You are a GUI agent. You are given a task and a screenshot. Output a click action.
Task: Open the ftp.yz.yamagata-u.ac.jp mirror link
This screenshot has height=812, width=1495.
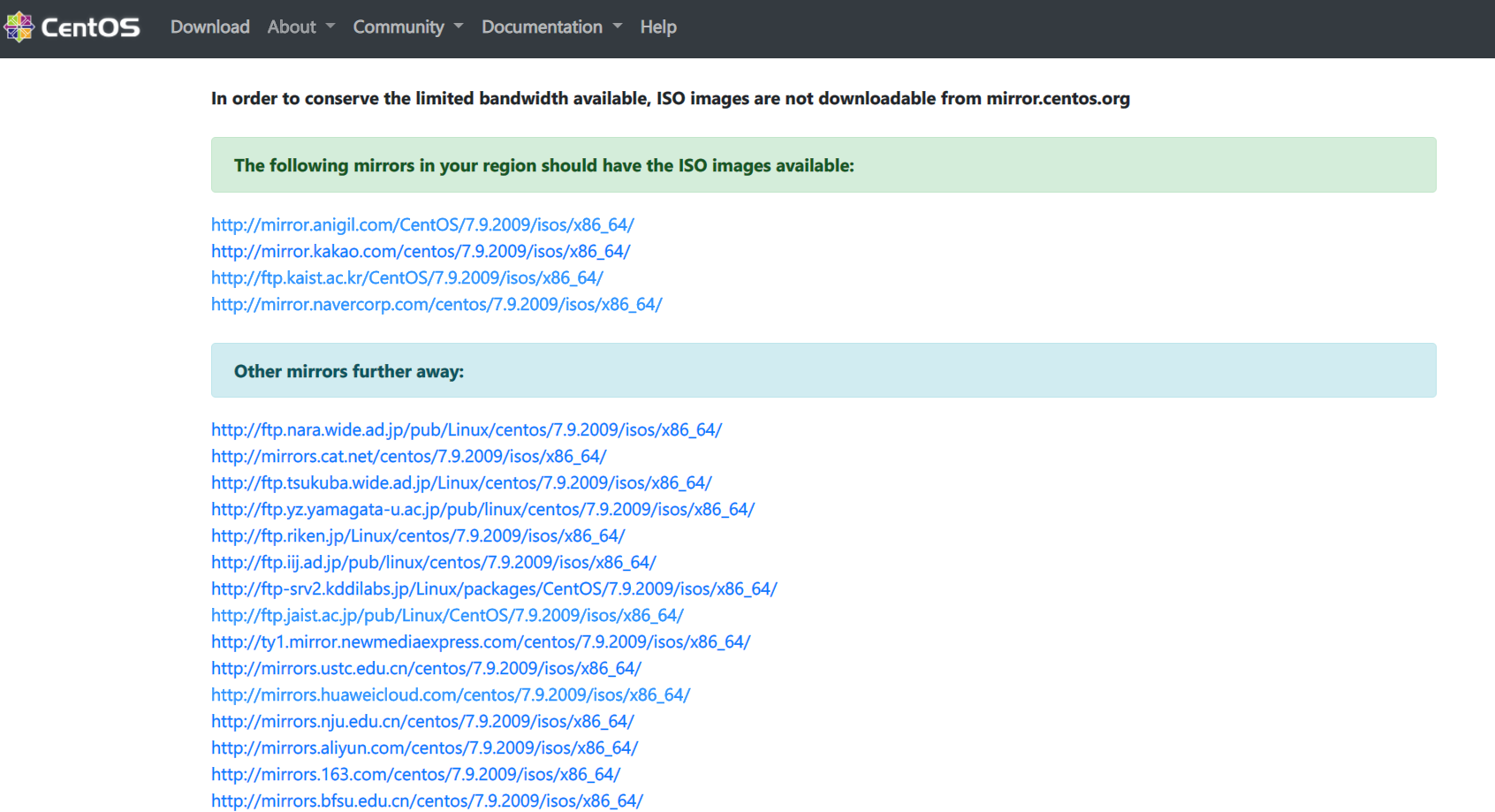click(483, 509)
